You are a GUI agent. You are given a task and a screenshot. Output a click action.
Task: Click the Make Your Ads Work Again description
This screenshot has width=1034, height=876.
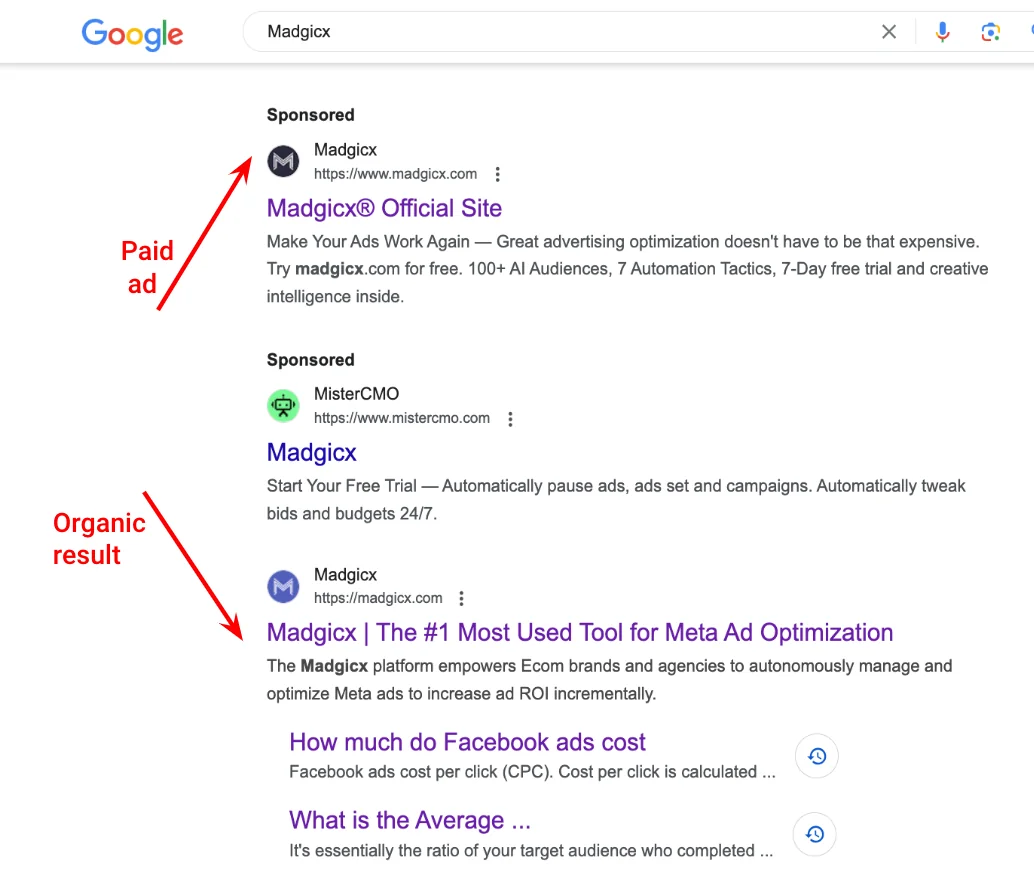coord(627,269)
